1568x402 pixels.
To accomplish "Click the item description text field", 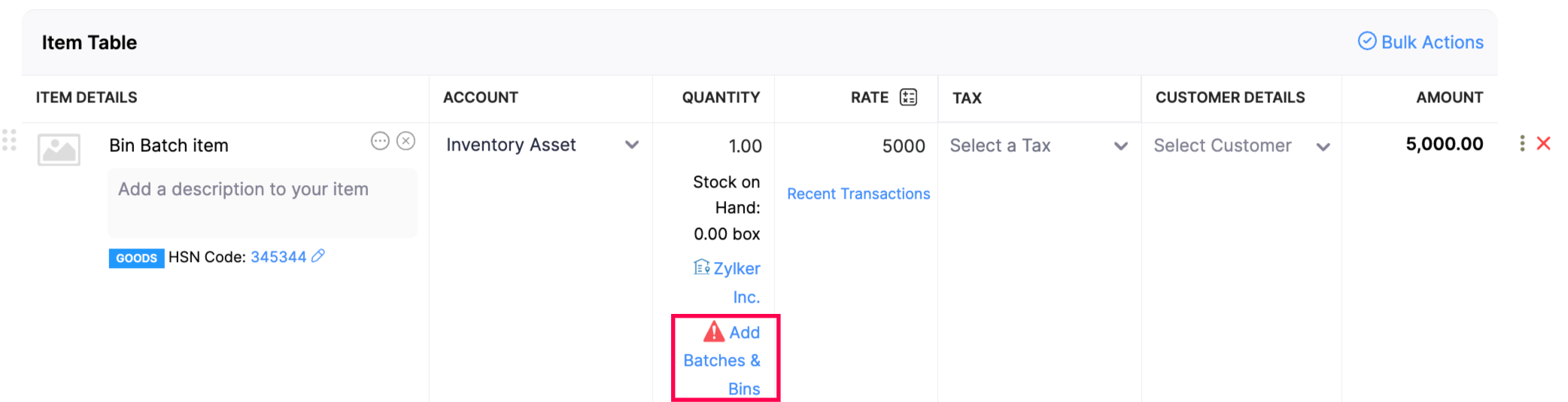I will [x=262, y=203].
